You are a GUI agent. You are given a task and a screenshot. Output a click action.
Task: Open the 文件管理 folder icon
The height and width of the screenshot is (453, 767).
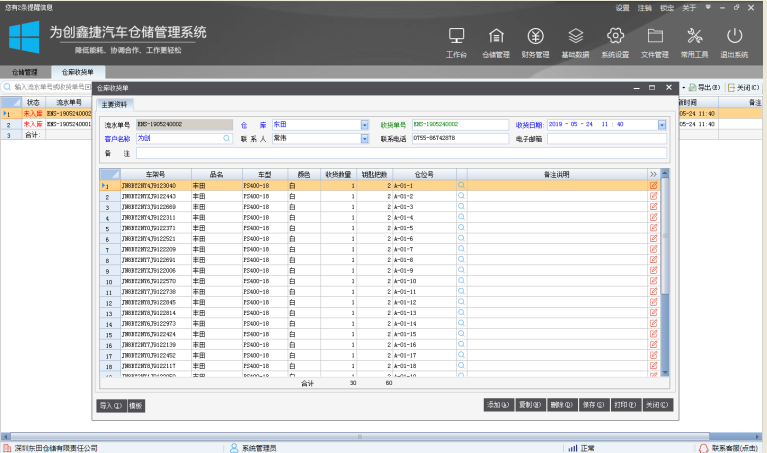655,36
